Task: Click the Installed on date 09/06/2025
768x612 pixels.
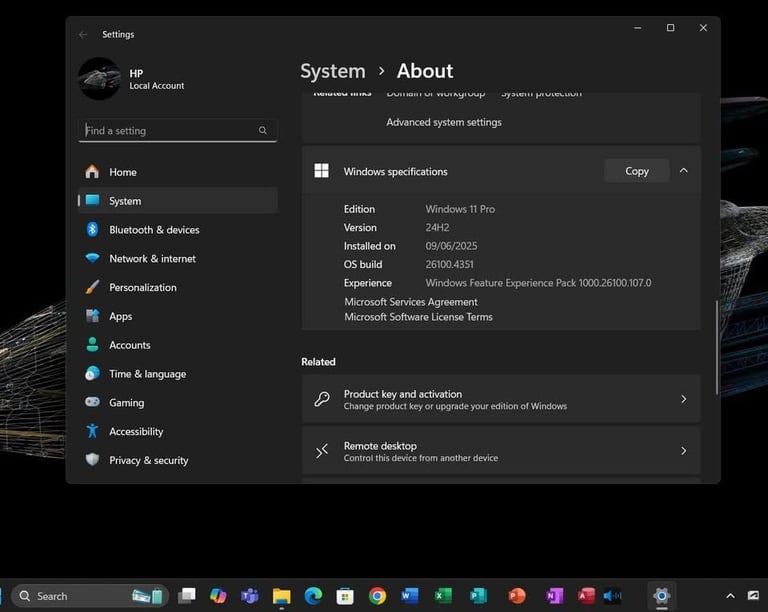Action: 451,246
